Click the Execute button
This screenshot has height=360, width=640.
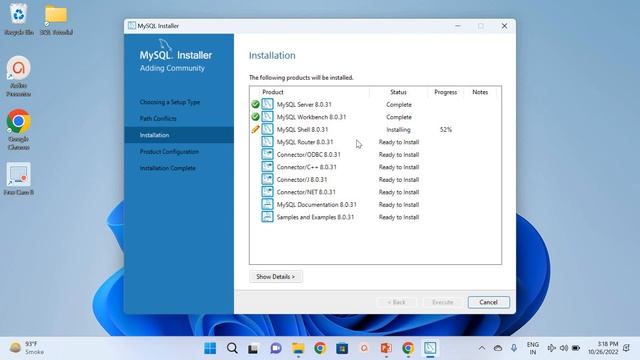[x=443, y=302]
